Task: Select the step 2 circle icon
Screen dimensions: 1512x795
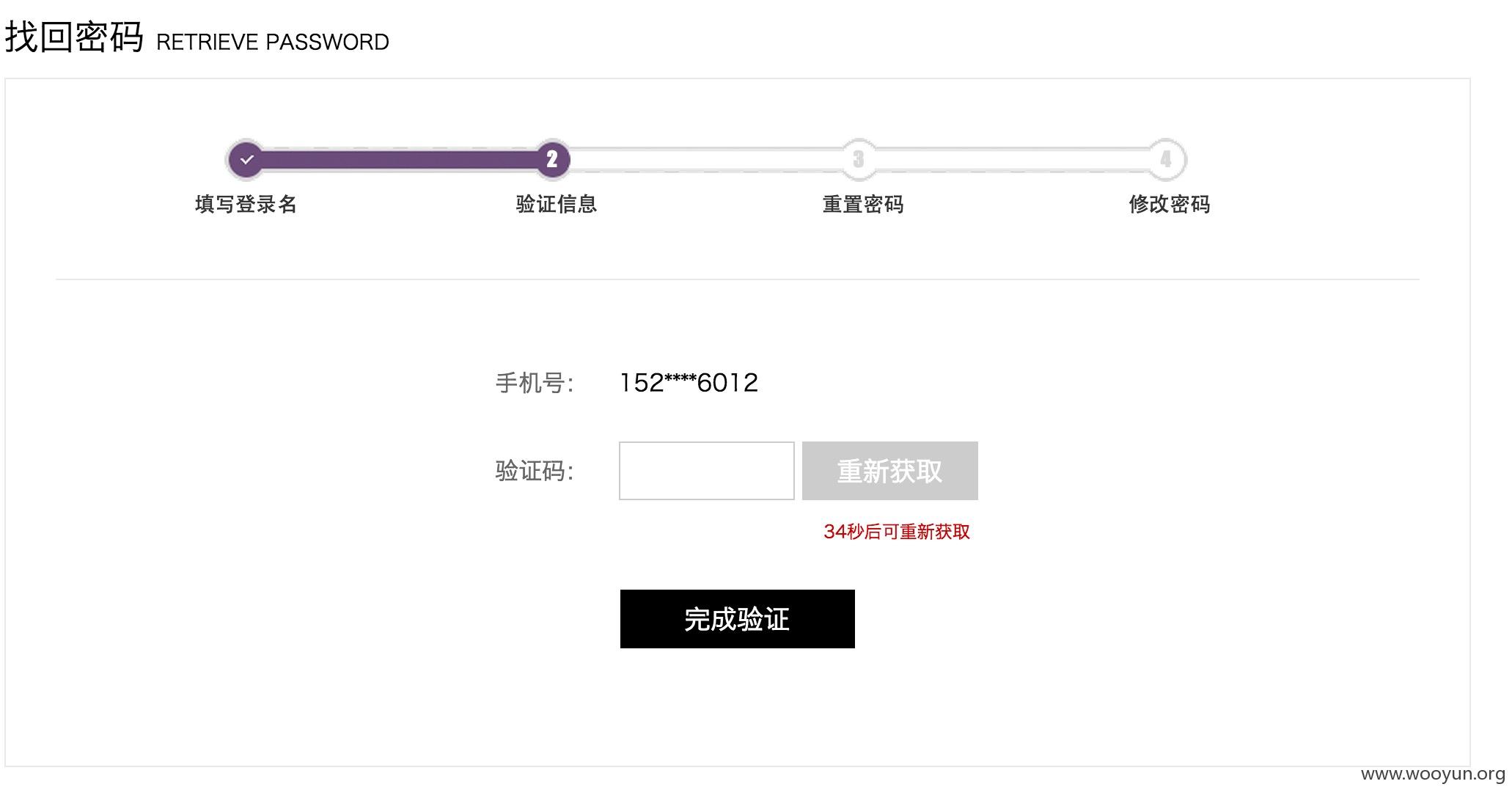Action: (x=552, y=159)
